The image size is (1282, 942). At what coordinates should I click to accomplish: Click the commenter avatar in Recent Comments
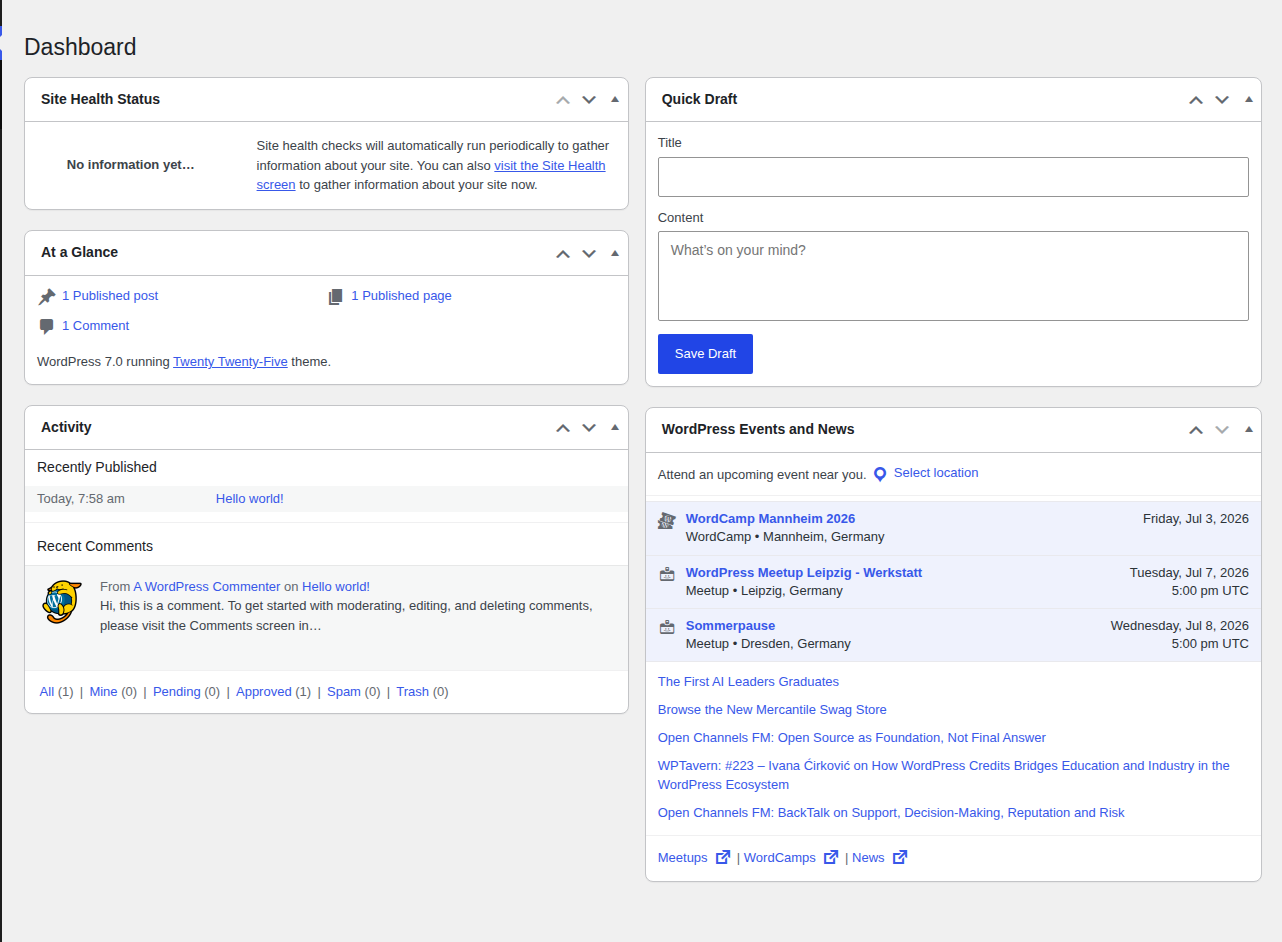point(61,601)
